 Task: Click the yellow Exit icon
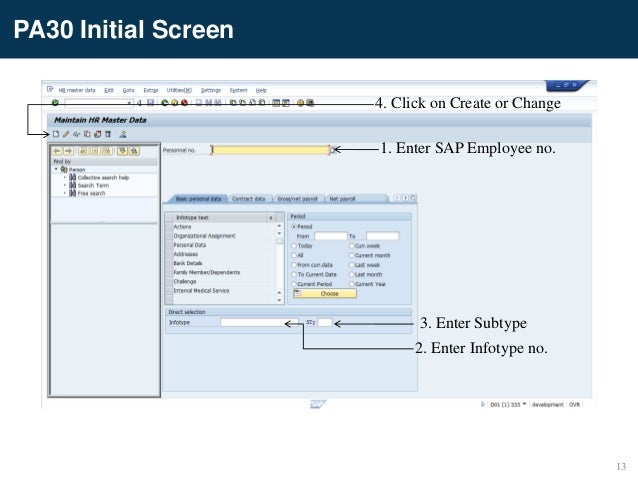(175, 103)
